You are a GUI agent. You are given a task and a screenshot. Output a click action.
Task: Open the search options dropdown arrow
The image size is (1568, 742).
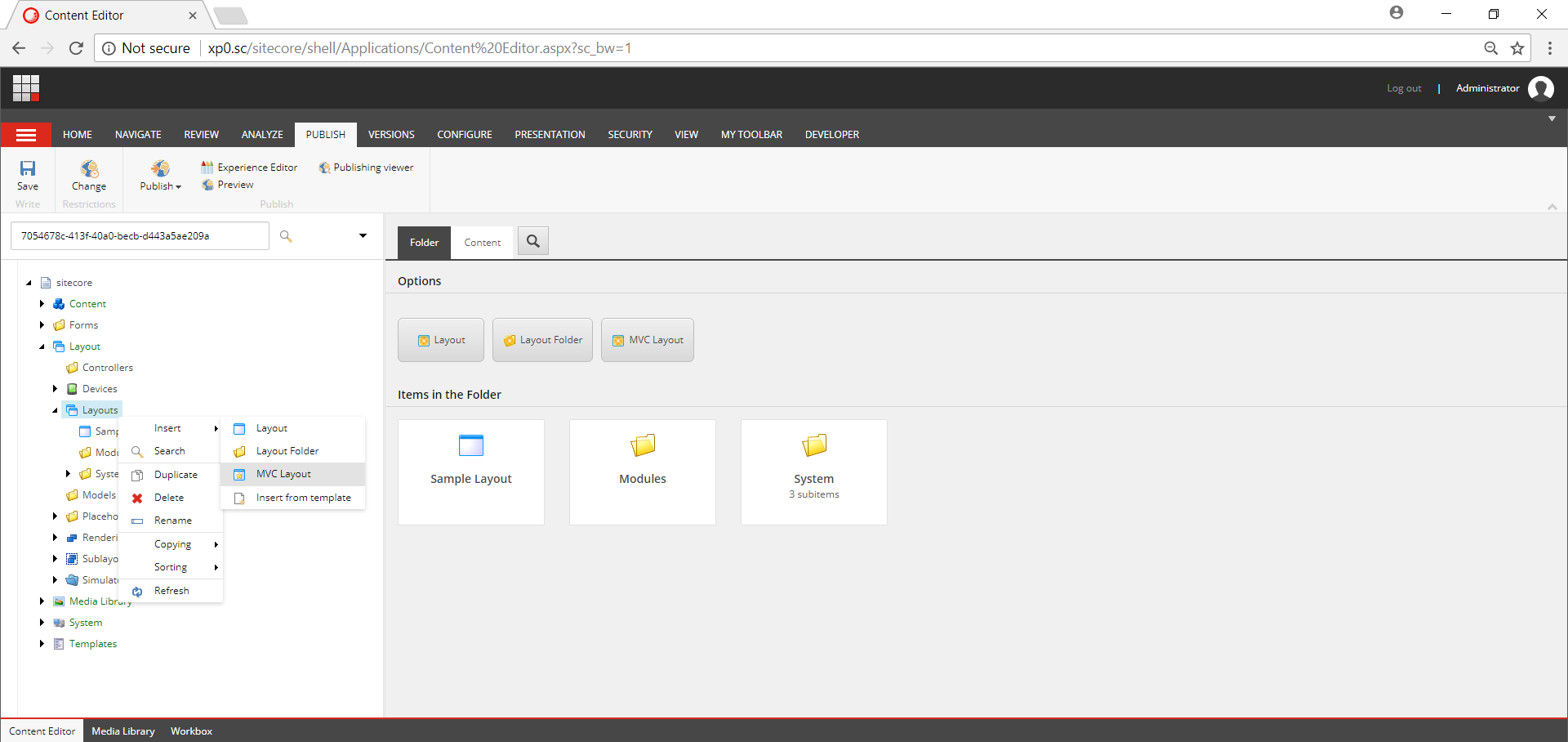[363, 236]
